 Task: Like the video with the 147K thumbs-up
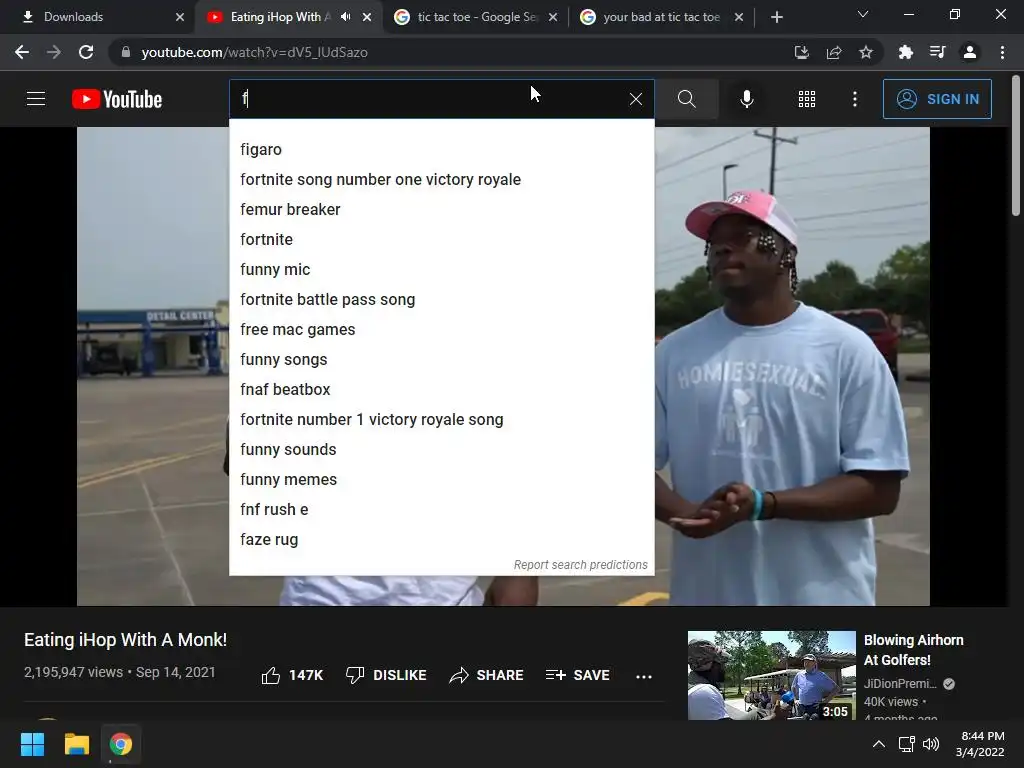point(292,675)
